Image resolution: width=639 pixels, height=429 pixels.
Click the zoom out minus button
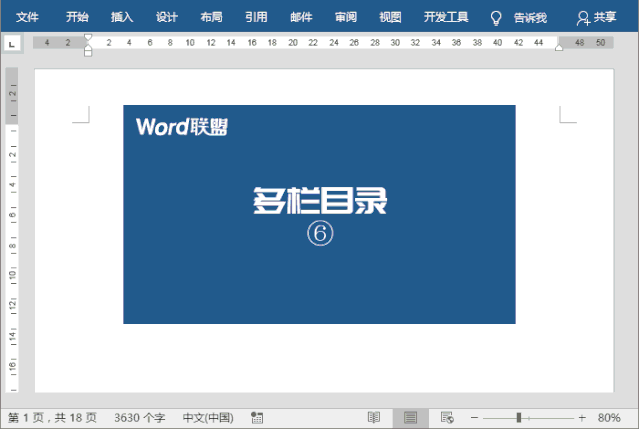point(474,418)
